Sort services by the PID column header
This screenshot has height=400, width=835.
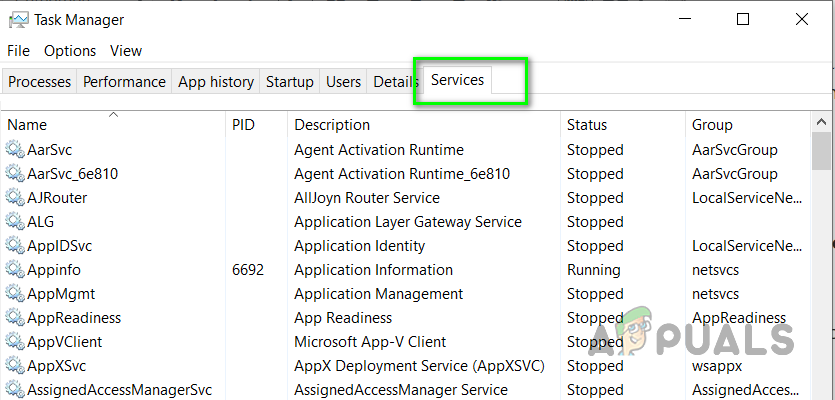tap(243, 125)
